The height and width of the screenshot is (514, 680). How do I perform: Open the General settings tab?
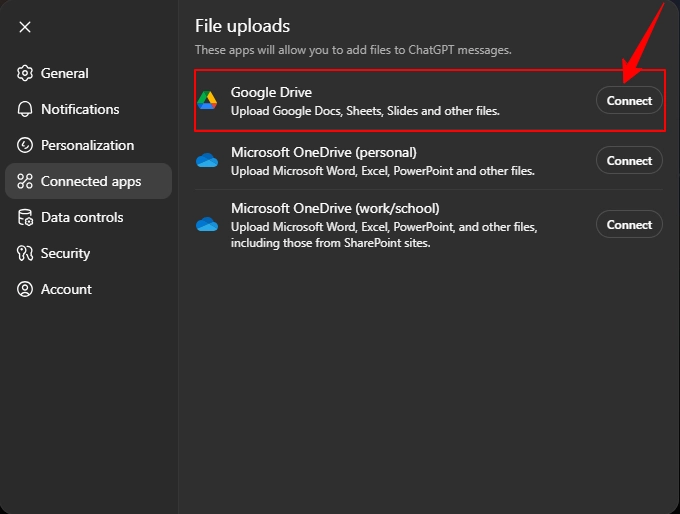(88, 73)
